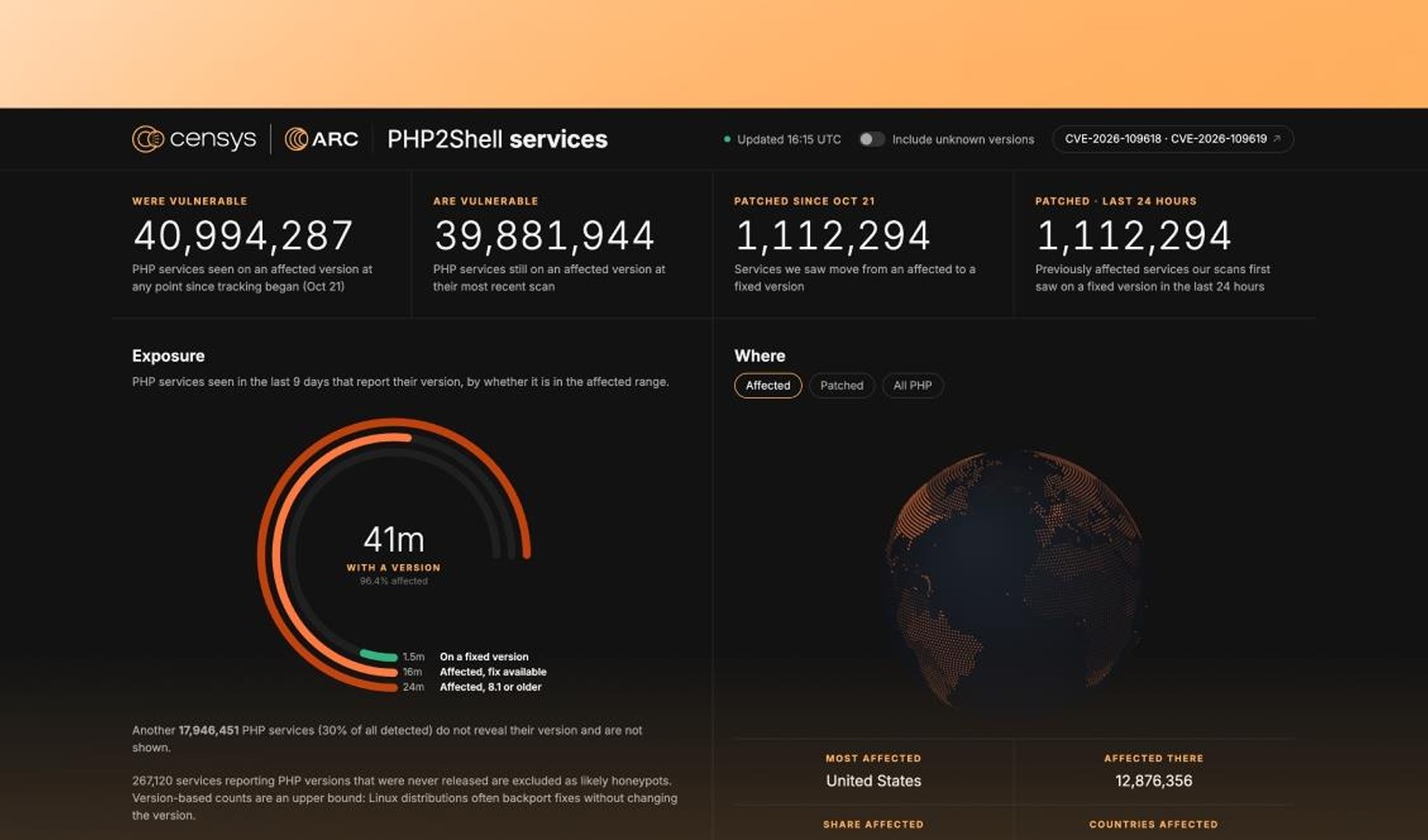Click the Censys logo
The image size is (1428, 840).
point(194,139)
